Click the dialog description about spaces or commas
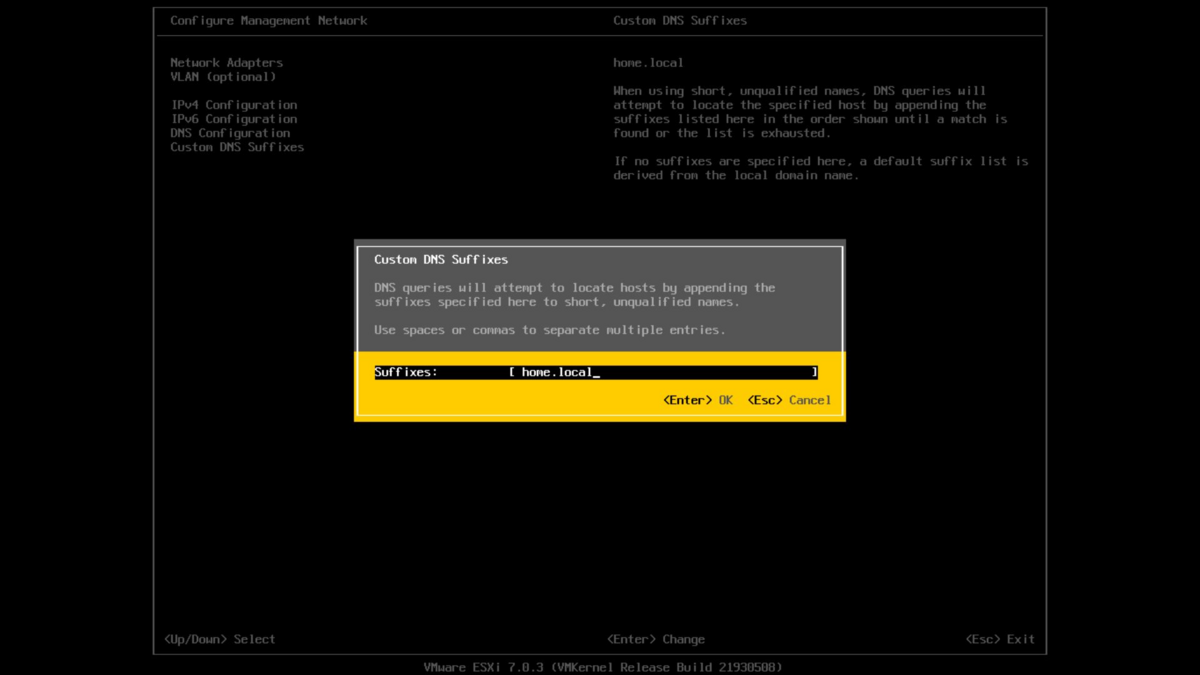 (550, 330)
